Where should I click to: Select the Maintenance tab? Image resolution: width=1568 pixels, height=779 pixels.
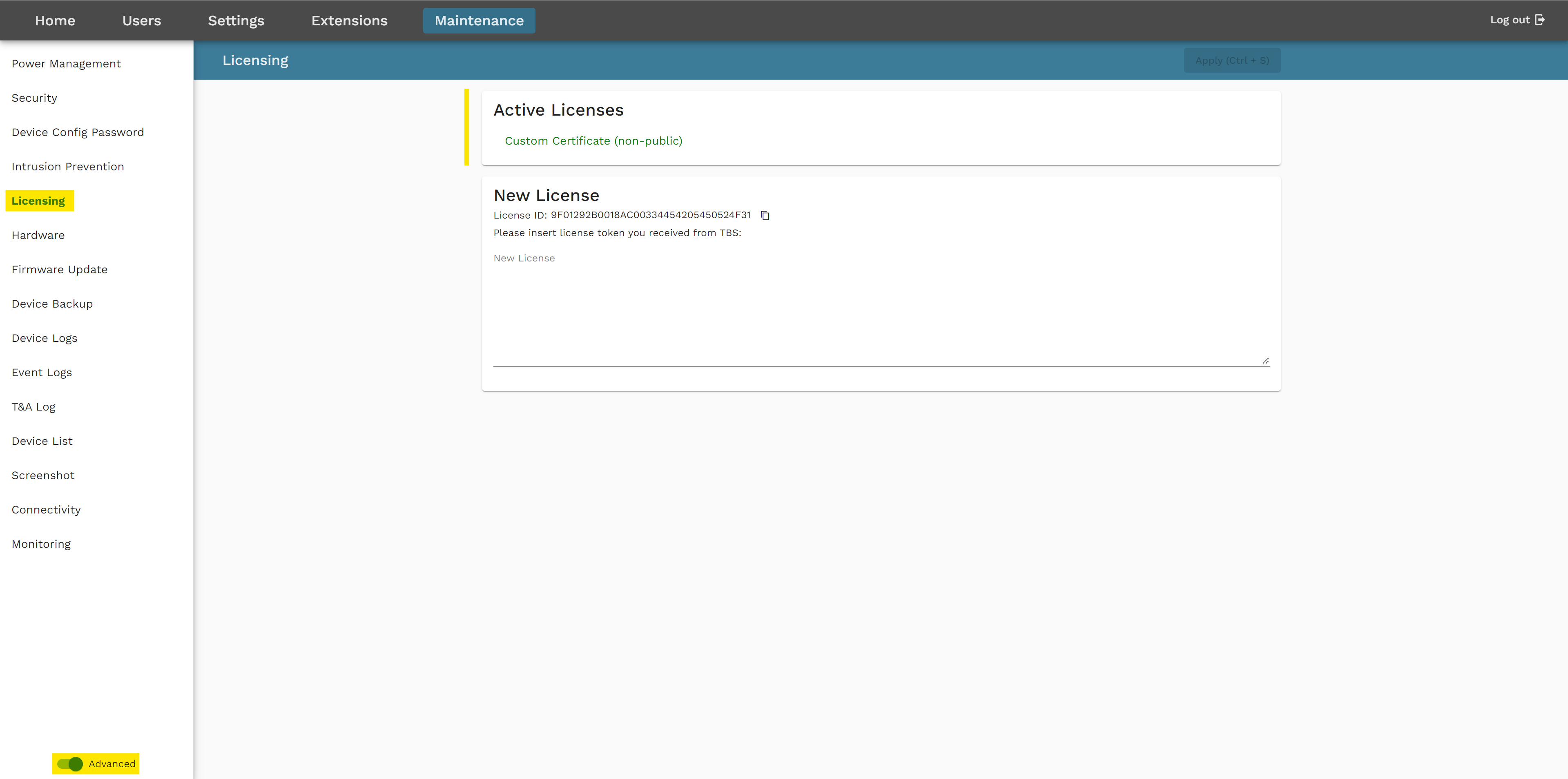[479, 21]
